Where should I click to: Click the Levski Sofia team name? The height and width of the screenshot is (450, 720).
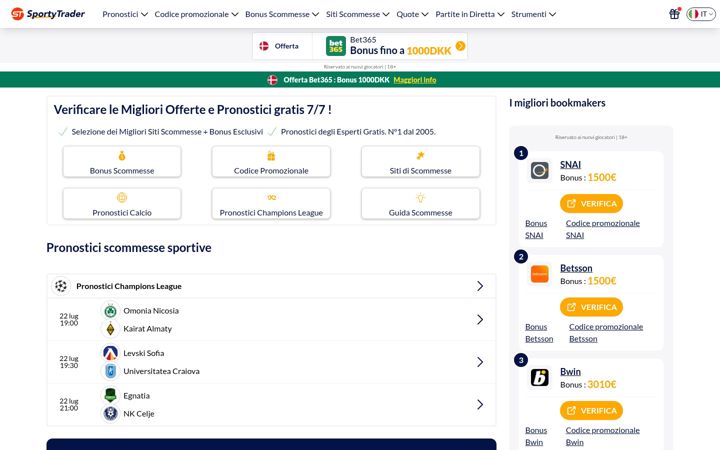(144, 353)
